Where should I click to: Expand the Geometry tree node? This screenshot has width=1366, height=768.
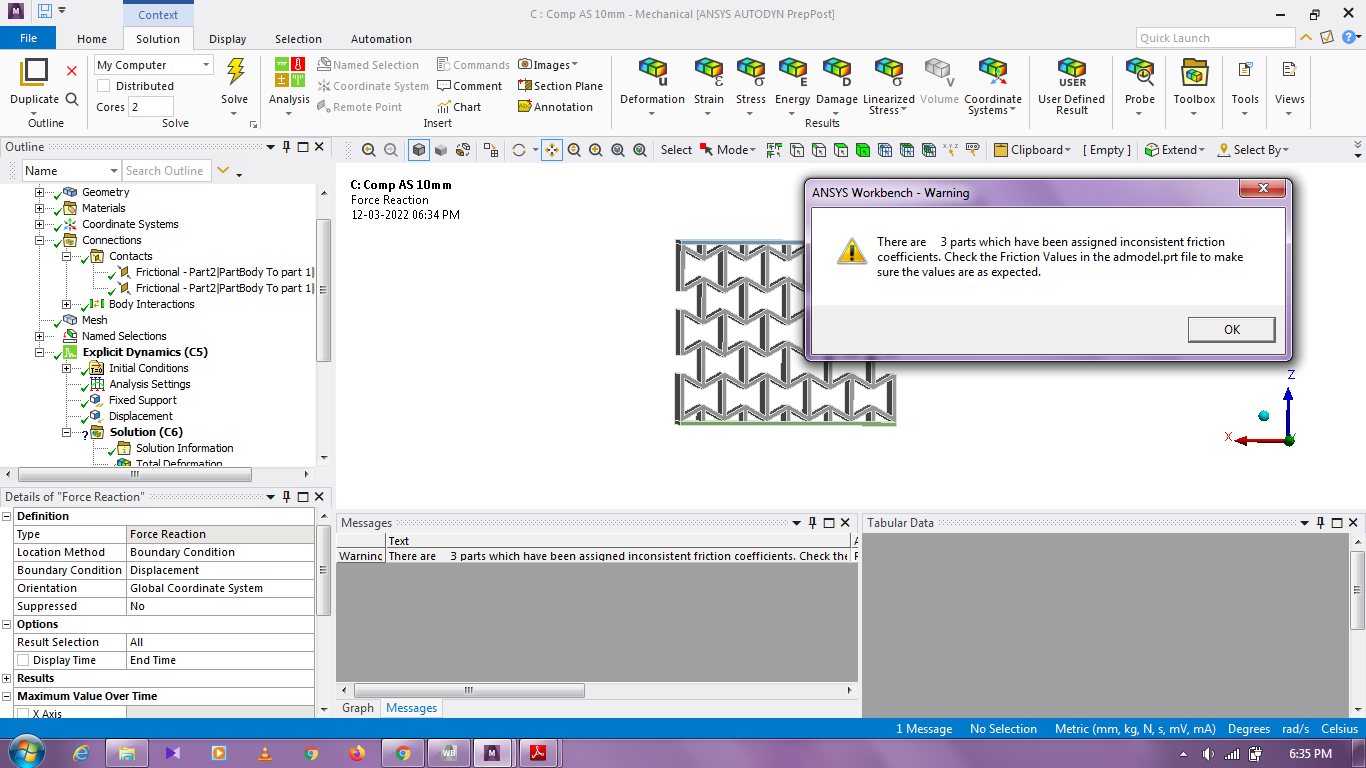[x=40, y=192]
